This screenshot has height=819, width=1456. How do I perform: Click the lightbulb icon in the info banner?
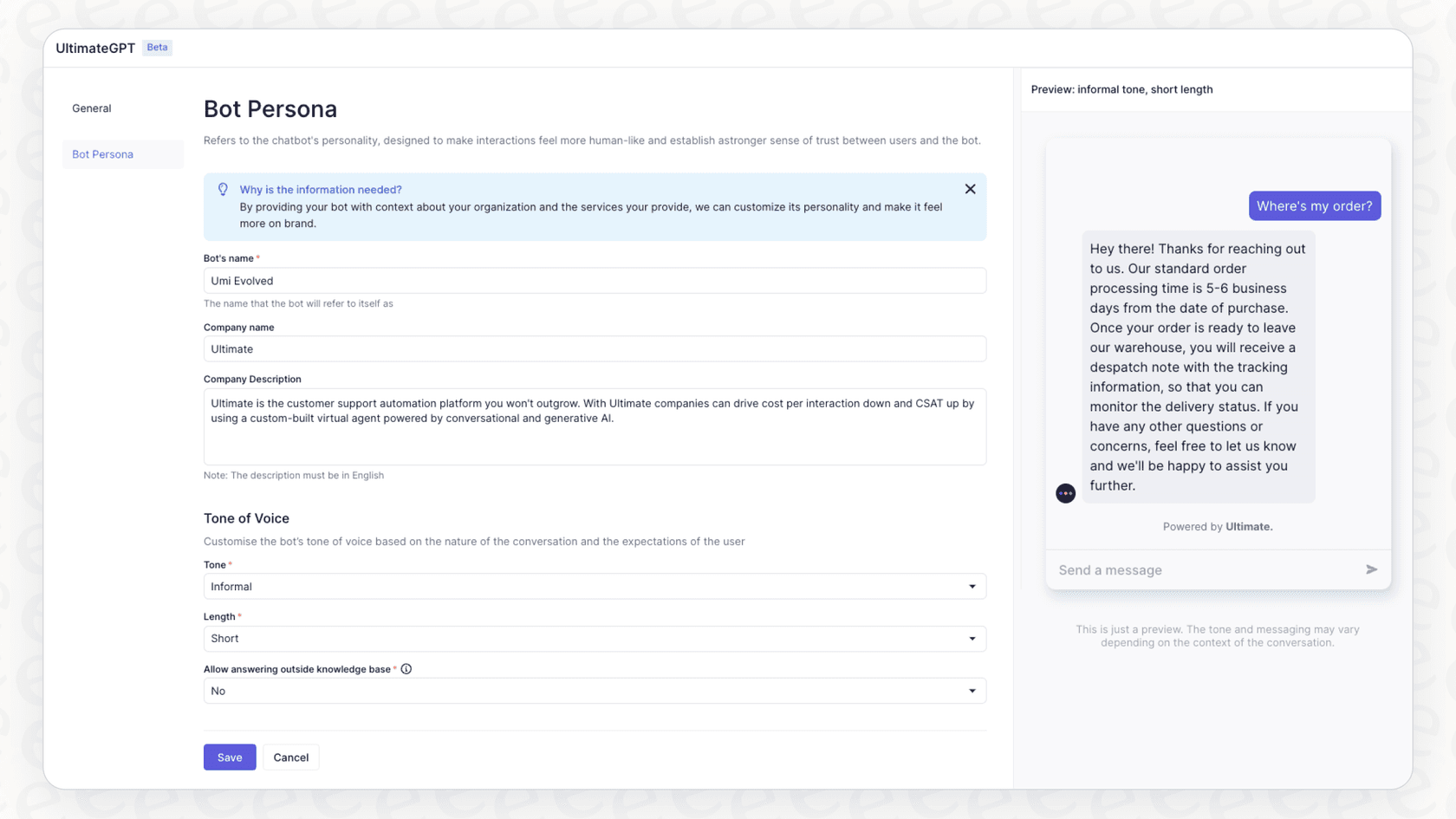tap(223, 188)
